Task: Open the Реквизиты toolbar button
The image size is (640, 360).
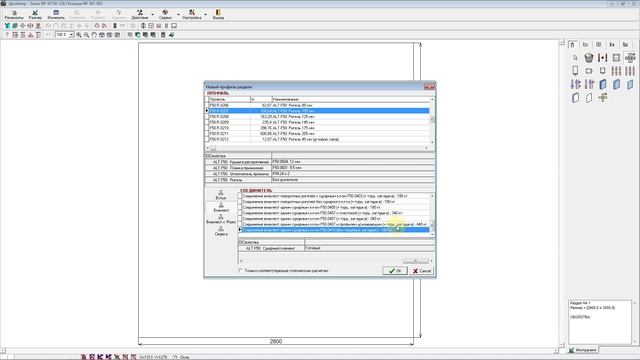Action: point(14,15)
